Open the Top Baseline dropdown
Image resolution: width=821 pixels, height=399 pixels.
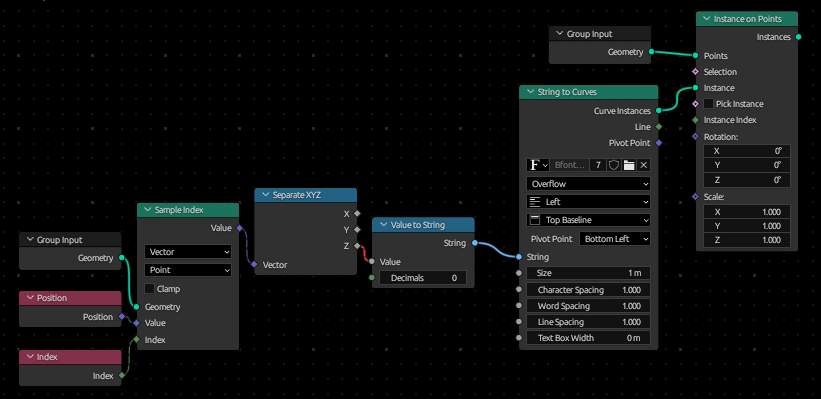pyautogui.click(x=589, y=220)
